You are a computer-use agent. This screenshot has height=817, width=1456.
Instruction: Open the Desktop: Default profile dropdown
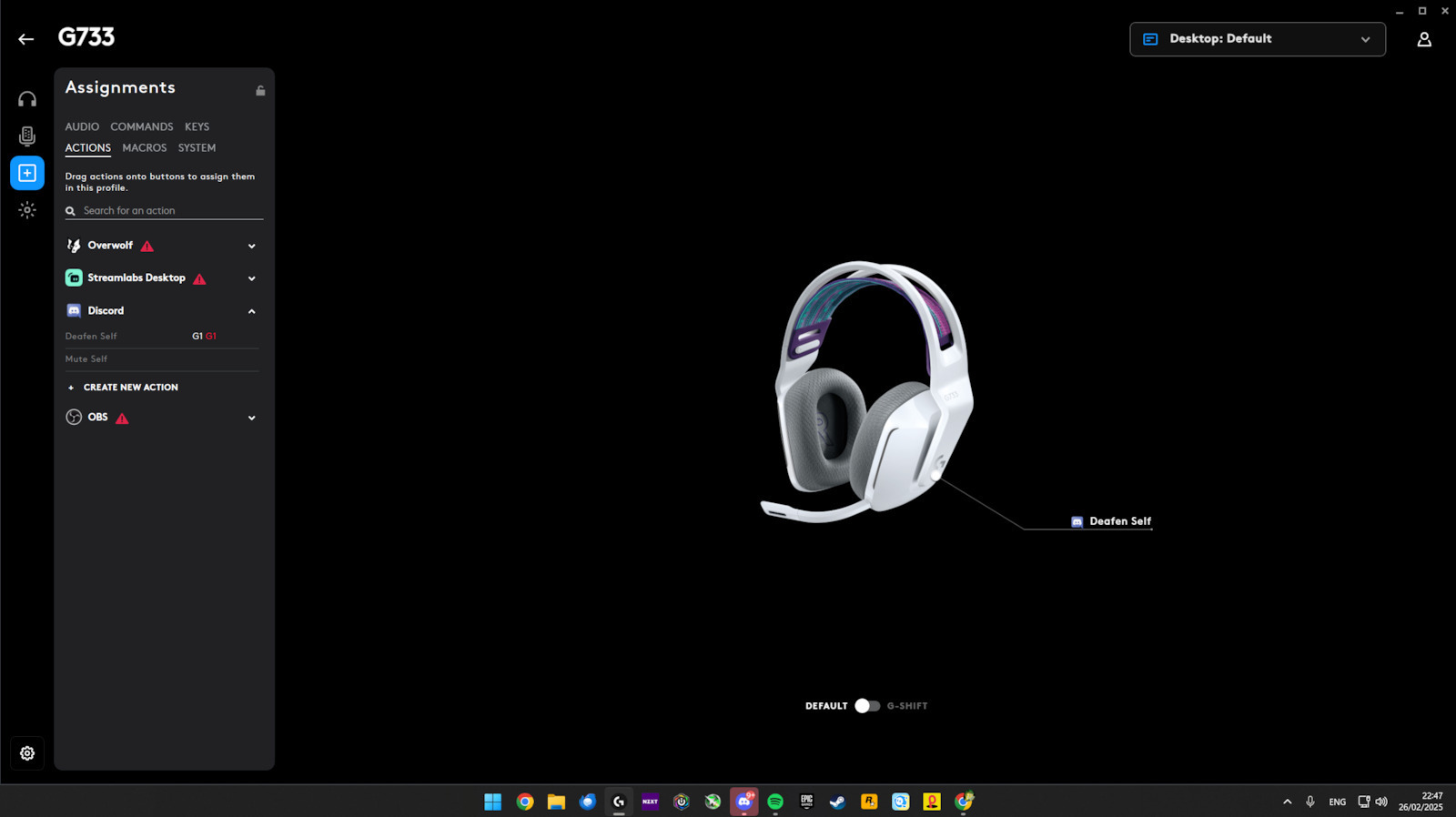click(1257, 39)
